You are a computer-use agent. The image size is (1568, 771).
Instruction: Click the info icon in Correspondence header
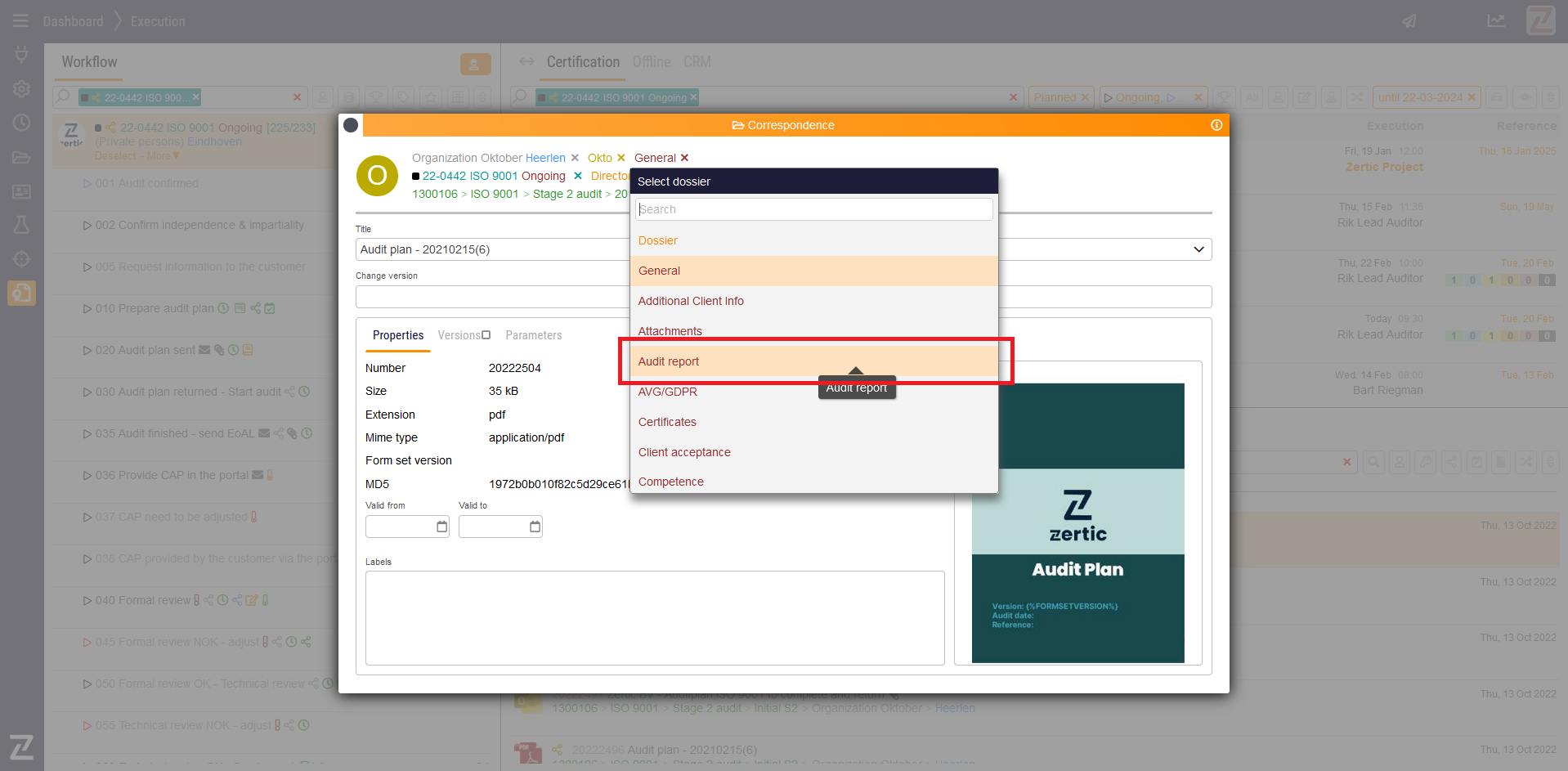(1216, 125)
